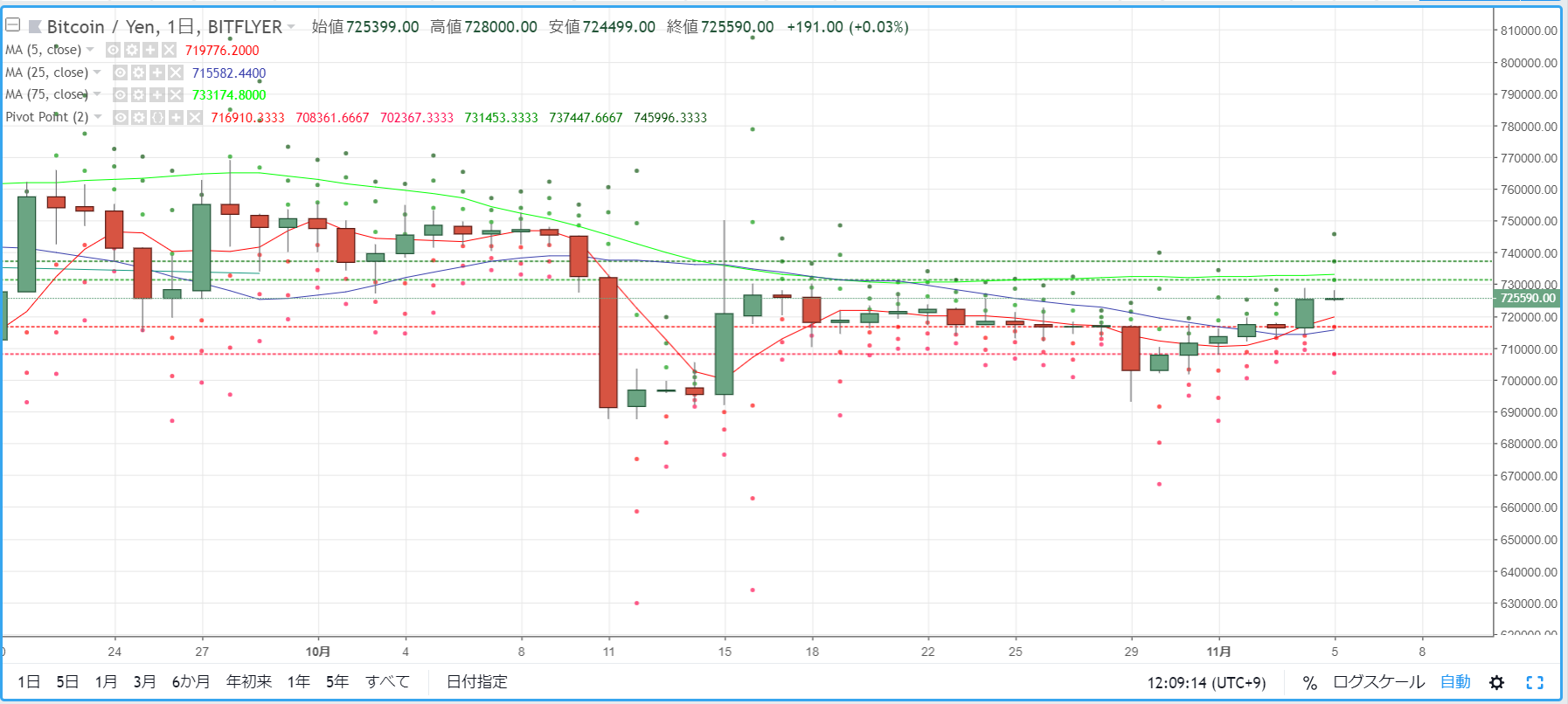Remove the MA (25, close) indicator
This screenshot has width=1568, height=704.
pos(176,72)
